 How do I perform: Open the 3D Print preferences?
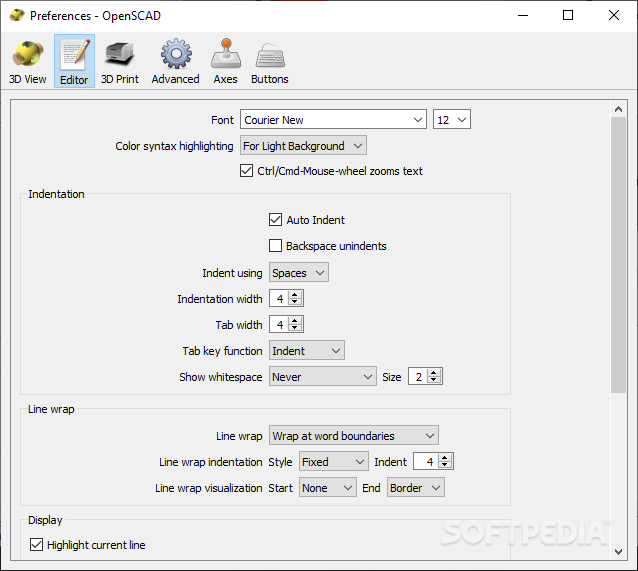point(120,61)
